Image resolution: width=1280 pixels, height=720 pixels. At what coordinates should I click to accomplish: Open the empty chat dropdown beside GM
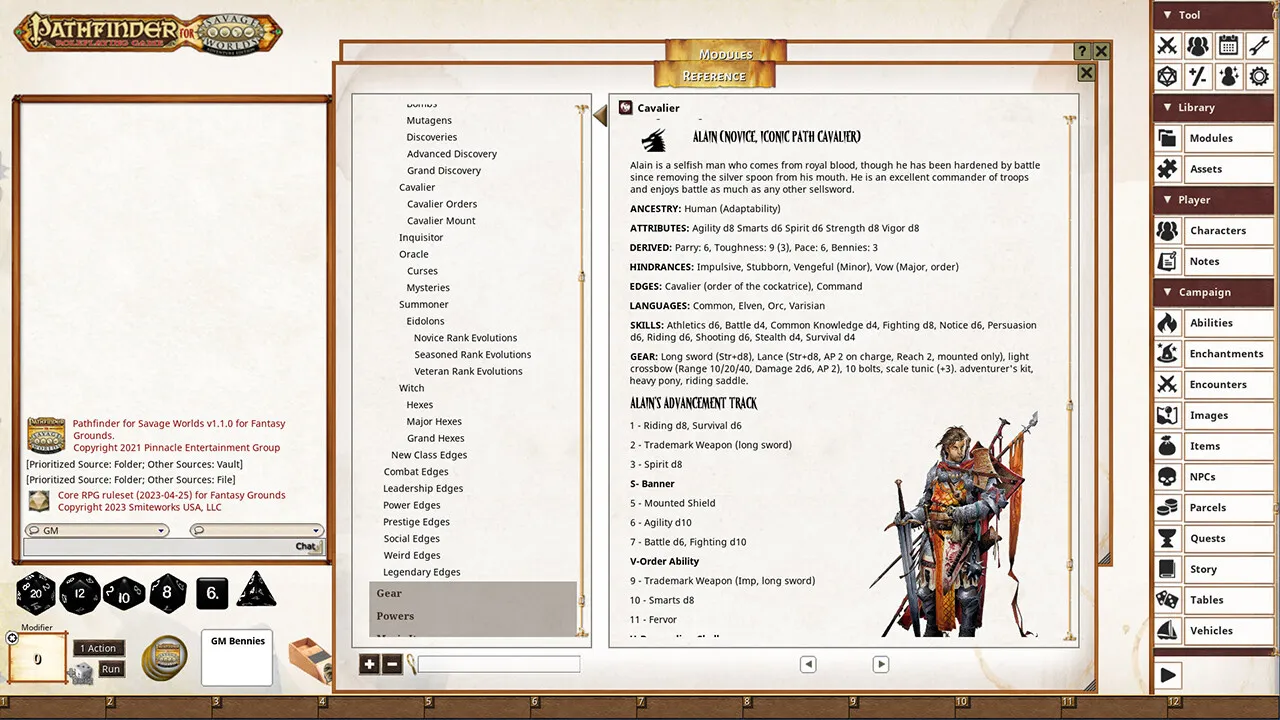click(x=257, y=530)
